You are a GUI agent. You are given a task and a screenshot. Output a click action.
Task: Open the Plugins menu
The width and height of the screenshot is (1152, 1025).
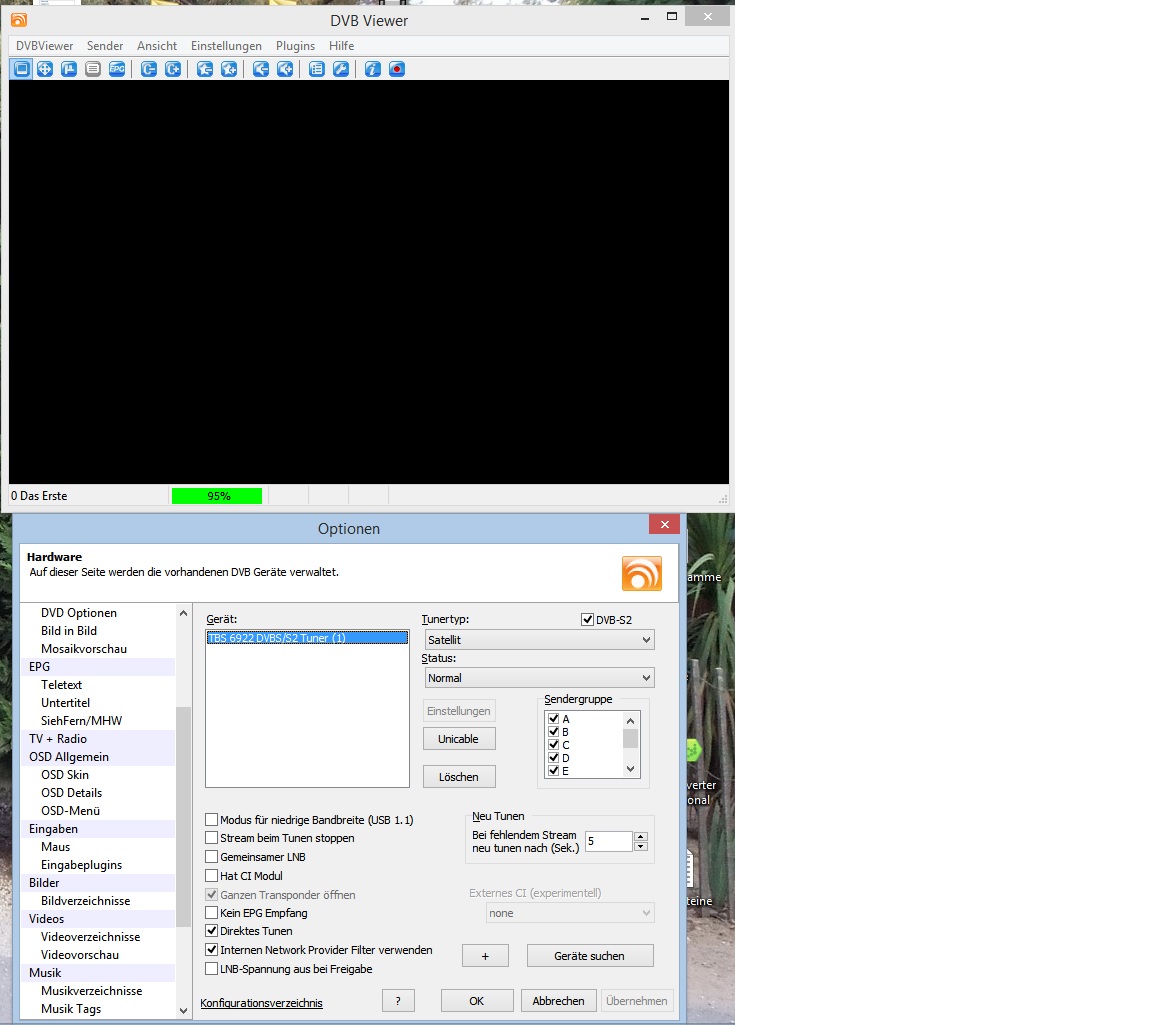click(x=295, y=46)
